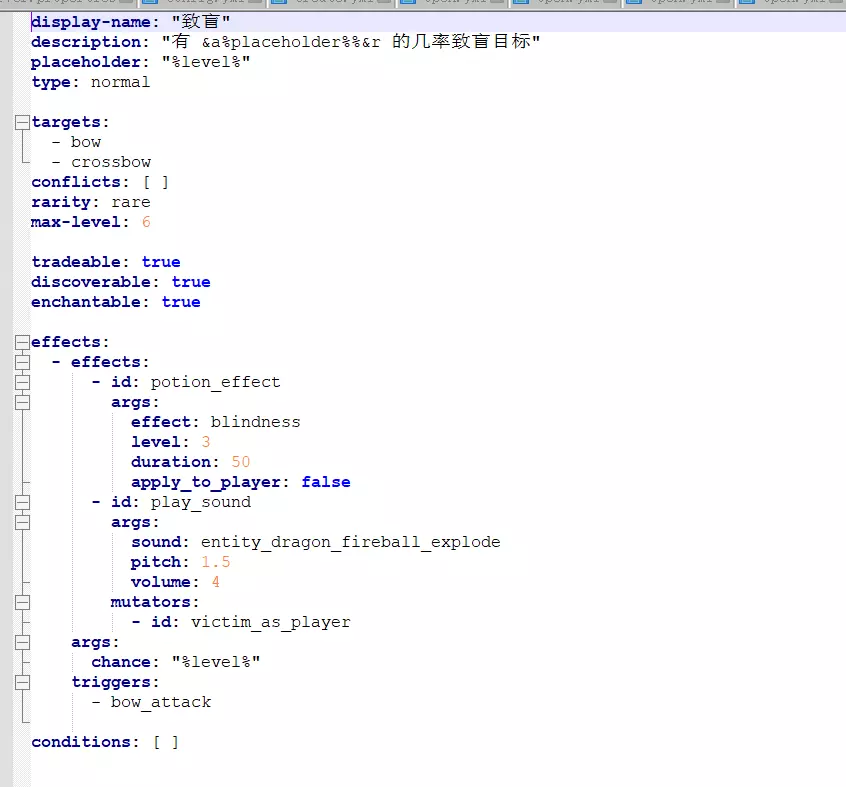Click the play_sound id value

(x=201, y=502)
